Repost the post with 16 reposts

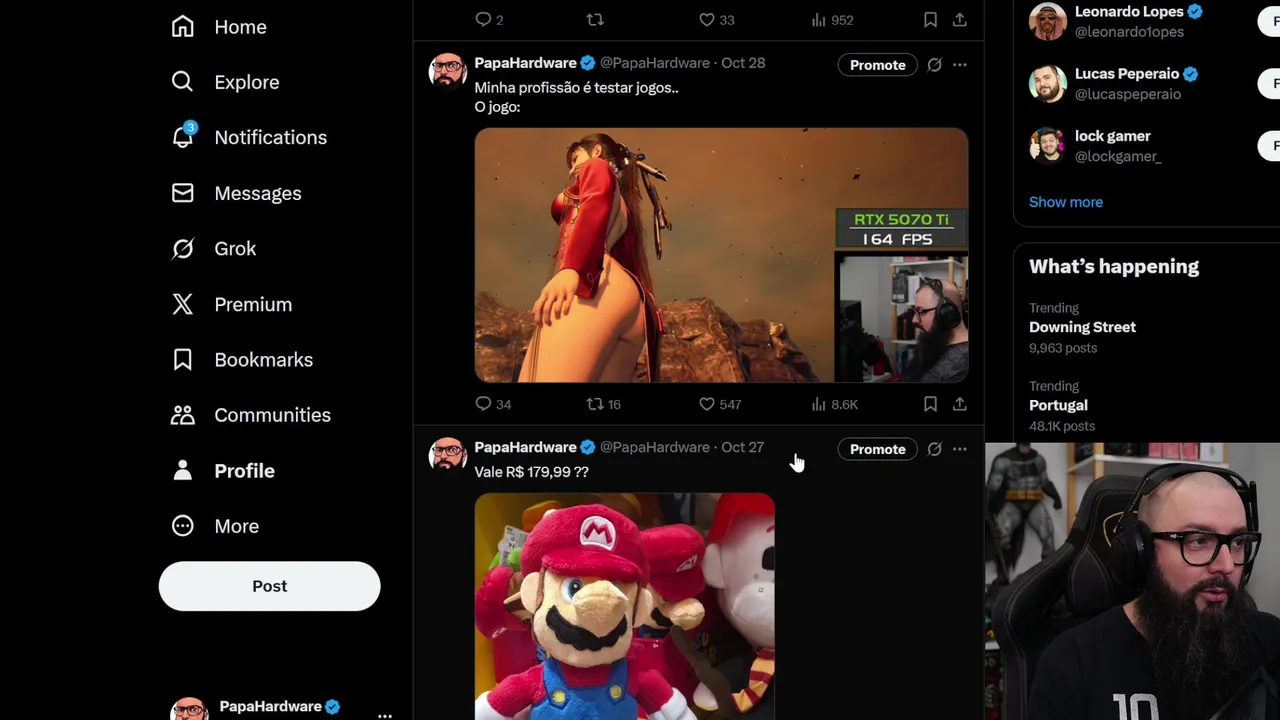(x=604, y=404)
